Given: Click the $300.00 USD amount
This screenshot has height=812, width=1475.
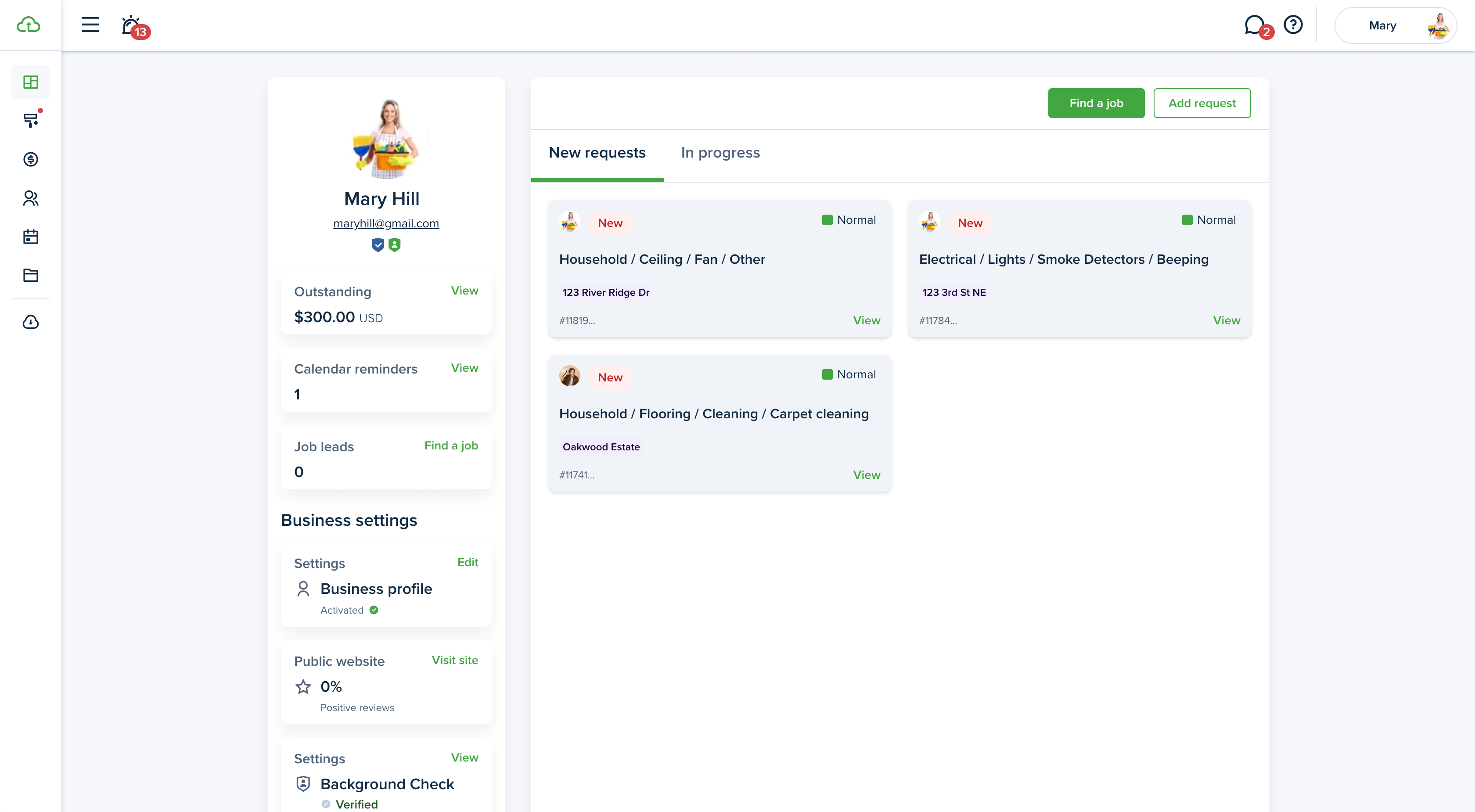Looking at the screenshot, I should 338,317.
